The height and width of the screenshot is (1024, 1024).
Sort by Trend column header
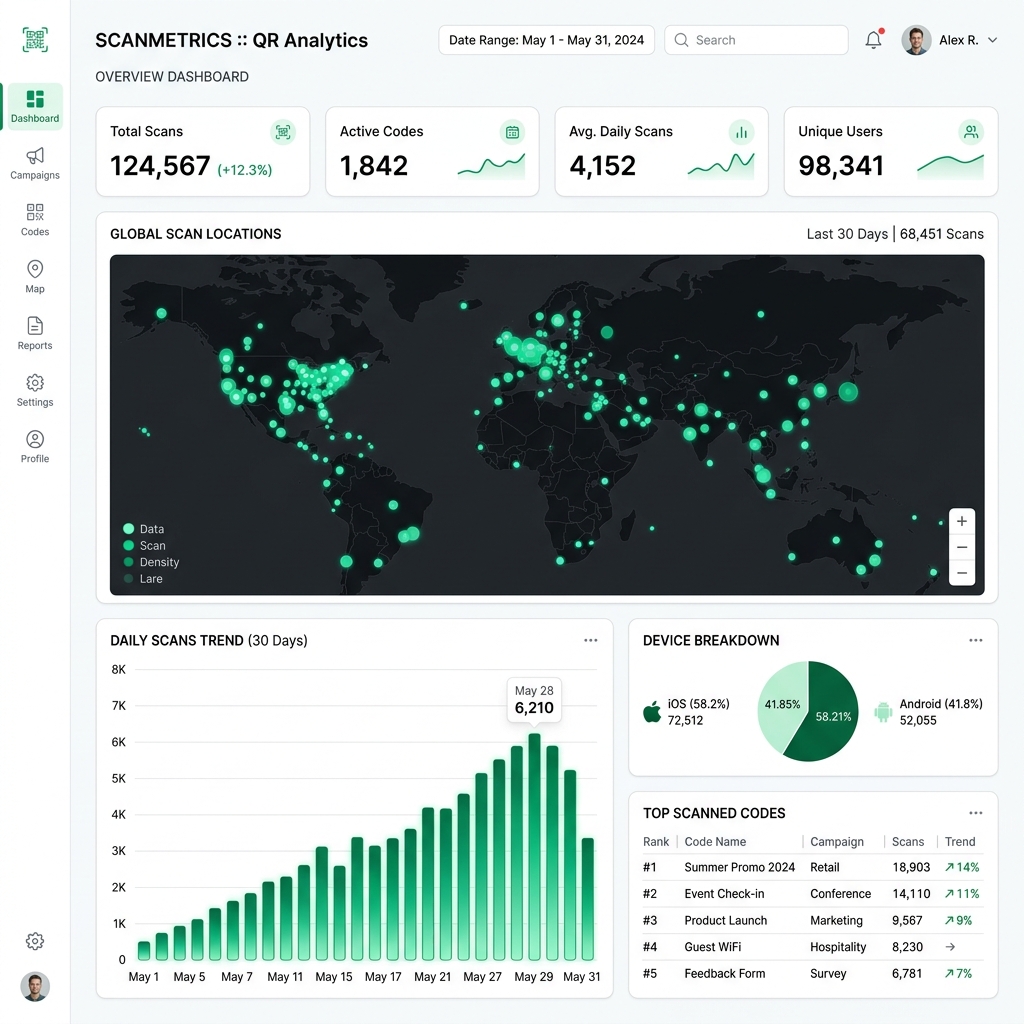point(959,842)
